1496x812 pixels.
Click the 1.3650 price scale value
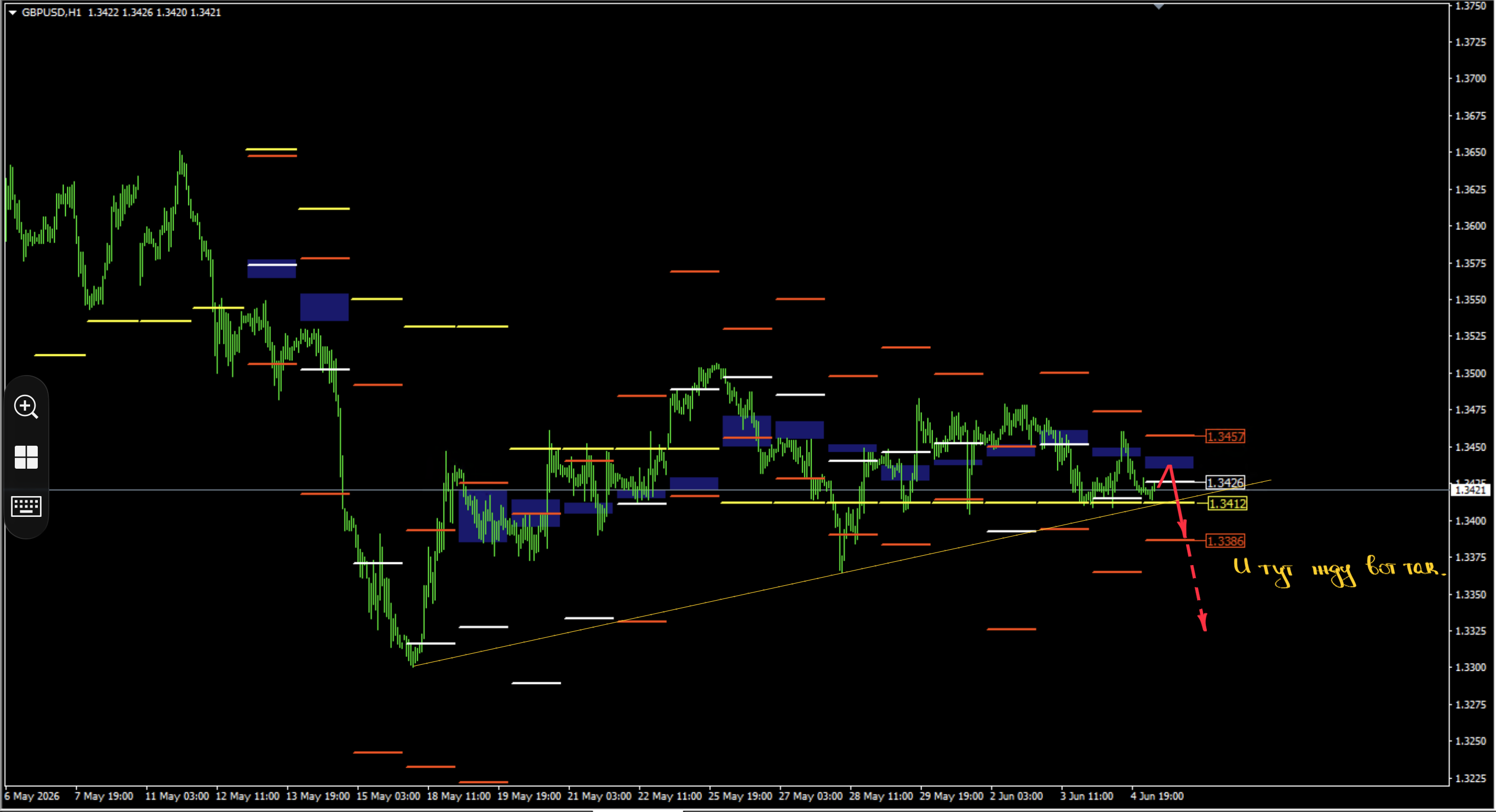pos(1470,152)
